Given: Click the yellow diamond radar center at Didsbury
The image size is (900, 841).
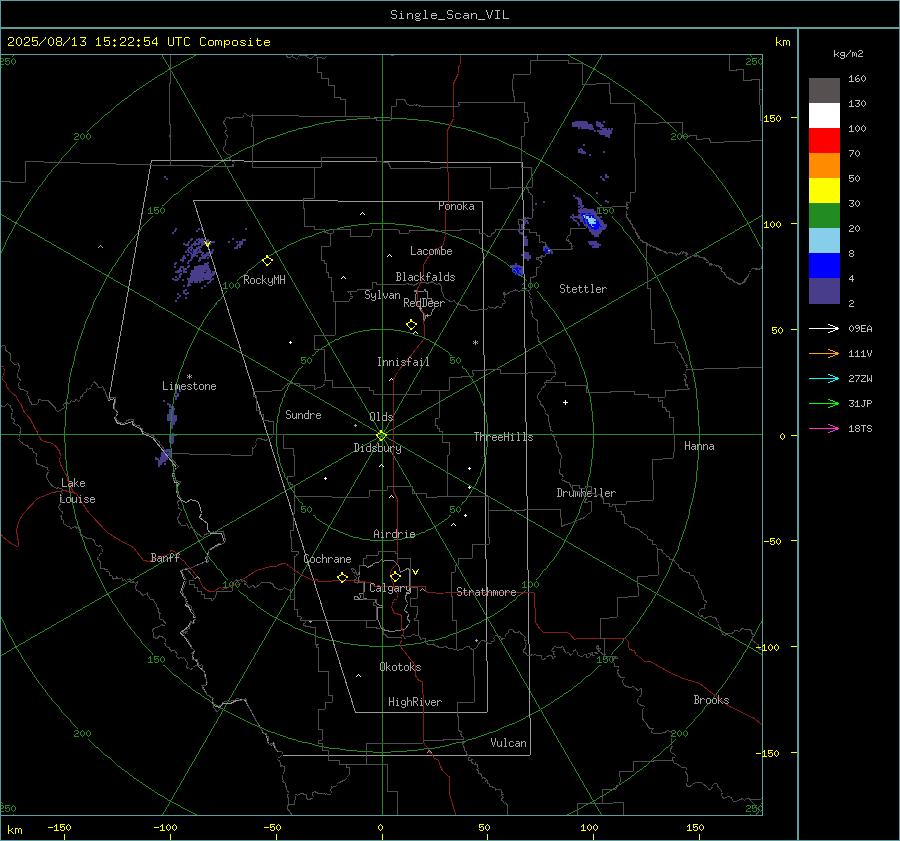Looking at the screenshot, I should point(382,435).
